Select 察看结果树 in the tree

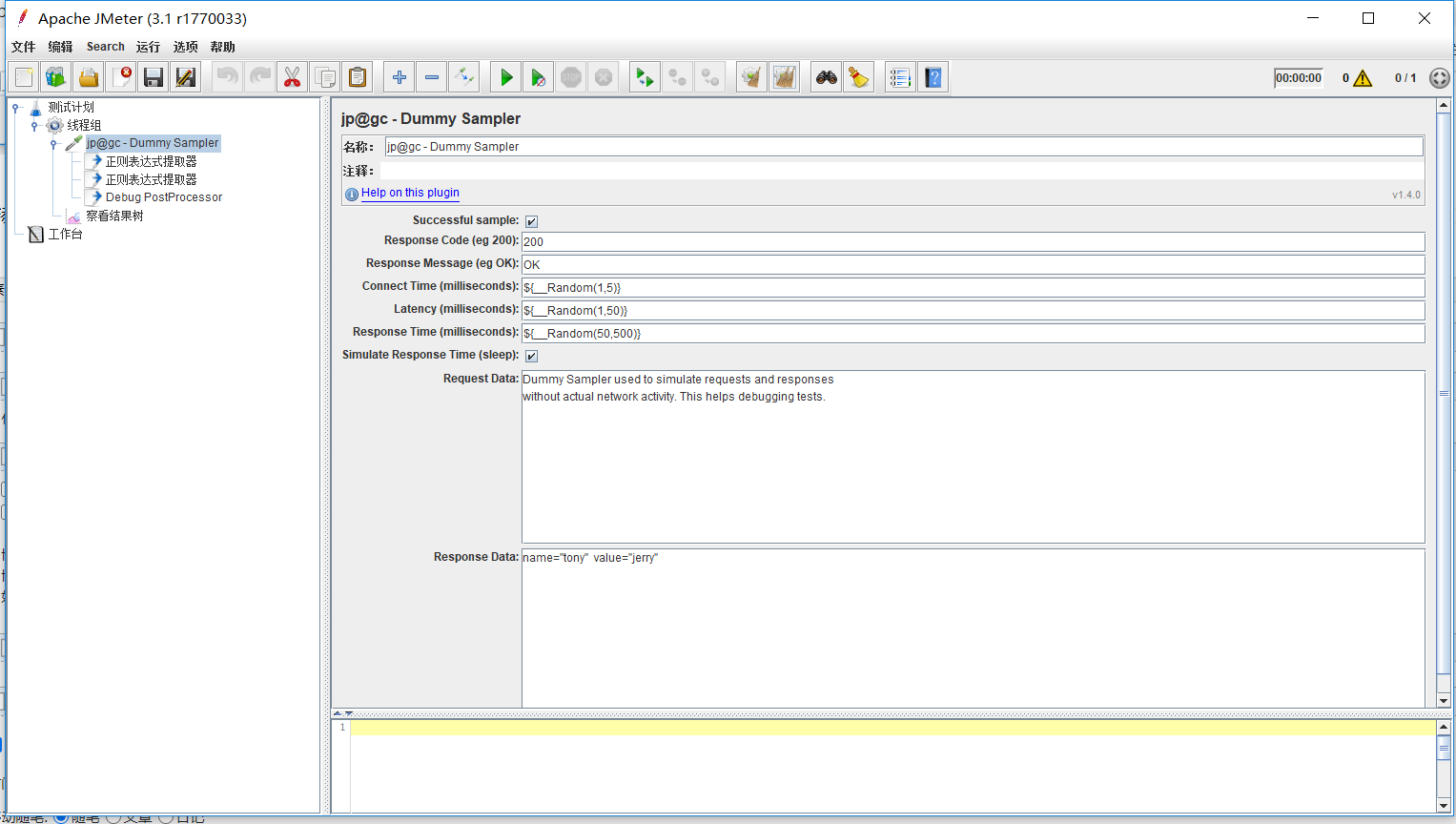(x=114, y=216)
